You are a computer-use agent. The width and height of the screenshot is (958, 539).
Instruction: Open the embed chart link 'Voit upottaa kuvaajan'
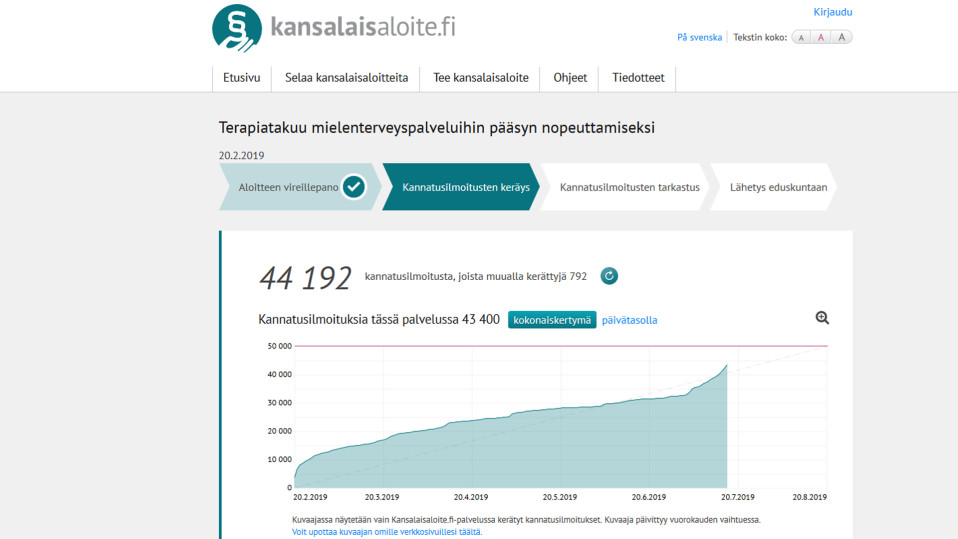tap(387, 532)
